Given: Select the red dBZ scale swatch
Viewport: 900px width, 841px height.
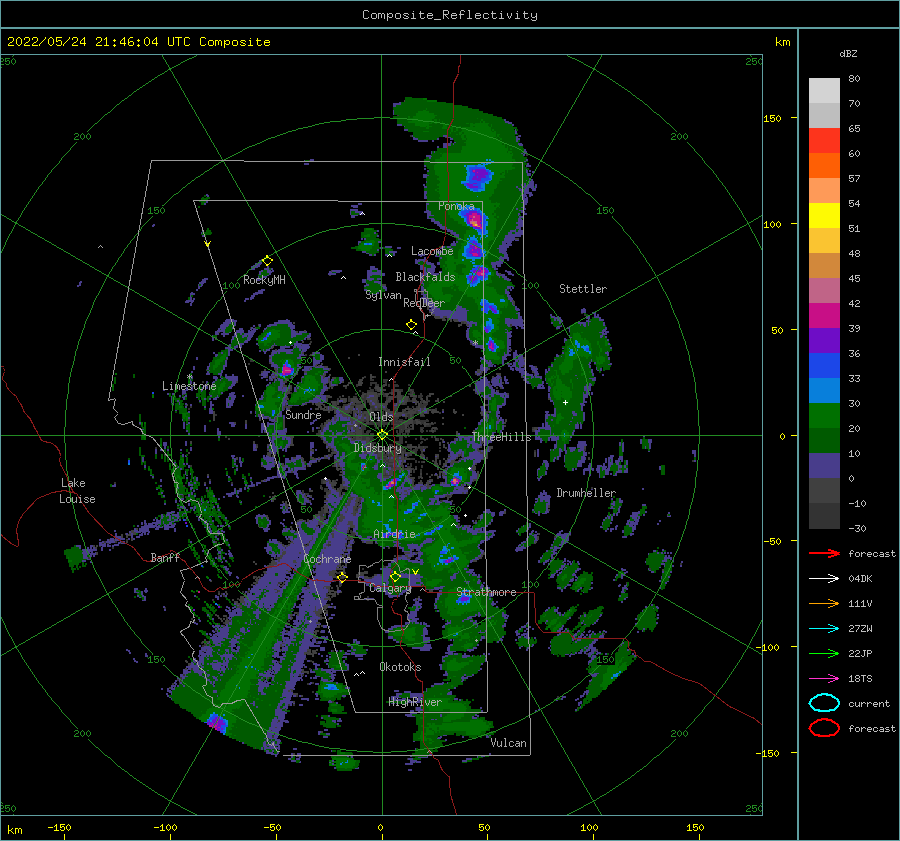Looking at the screenshot, I should [x=824, y=141].
